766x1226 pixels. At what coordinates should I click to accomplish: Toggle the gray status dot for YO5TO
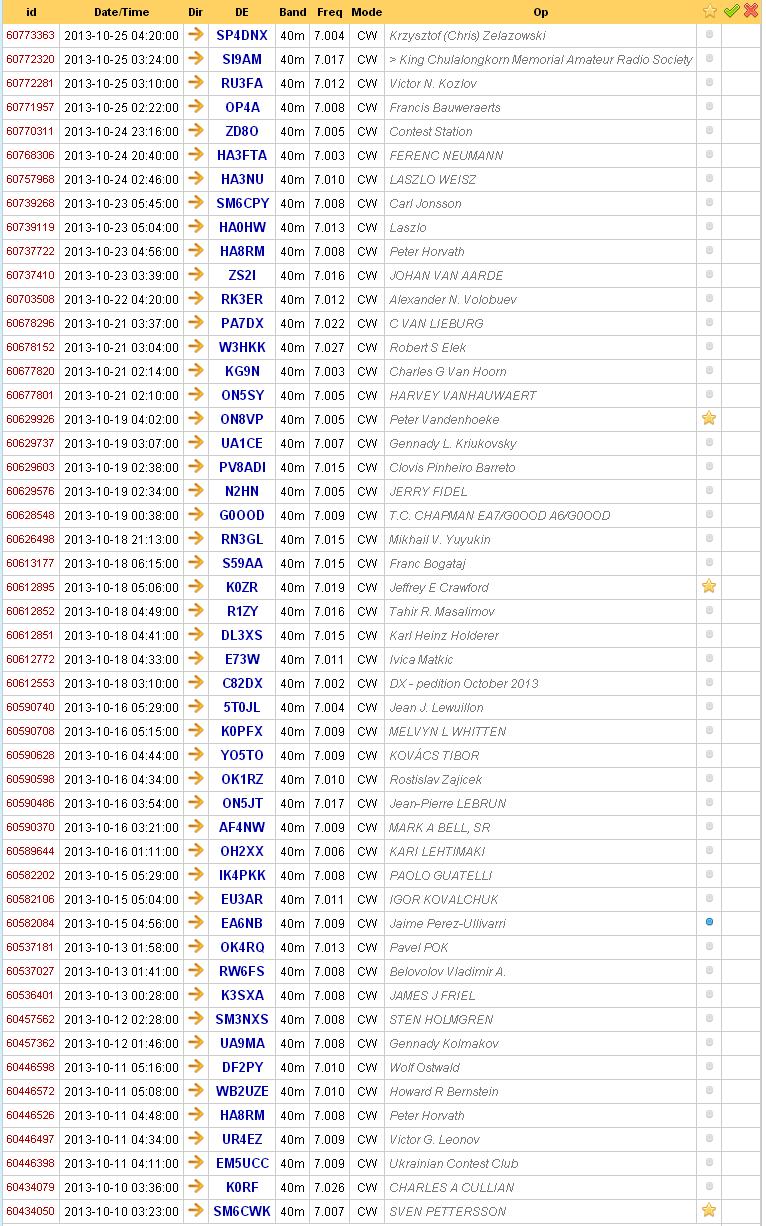click(x=709, y=754)
